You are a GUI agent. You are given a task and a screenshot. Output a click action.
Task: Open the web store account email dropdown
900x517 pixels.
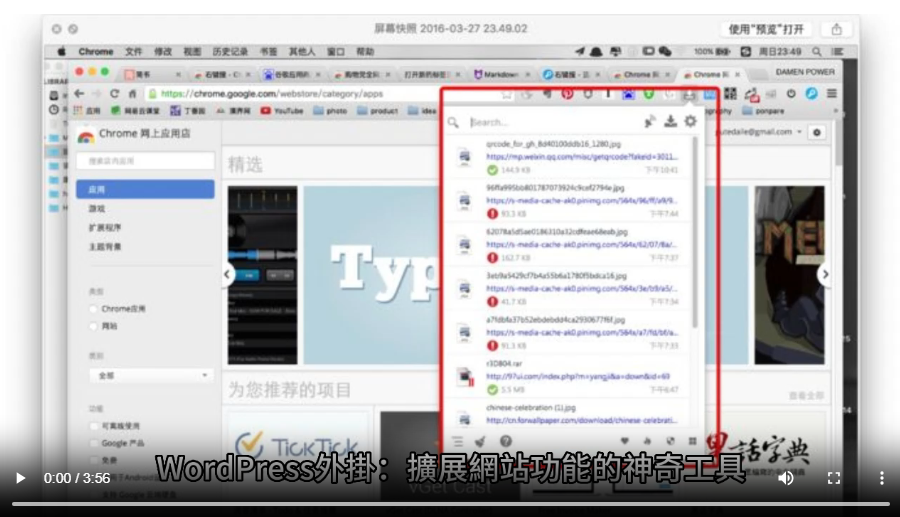(x=759, y=132)
